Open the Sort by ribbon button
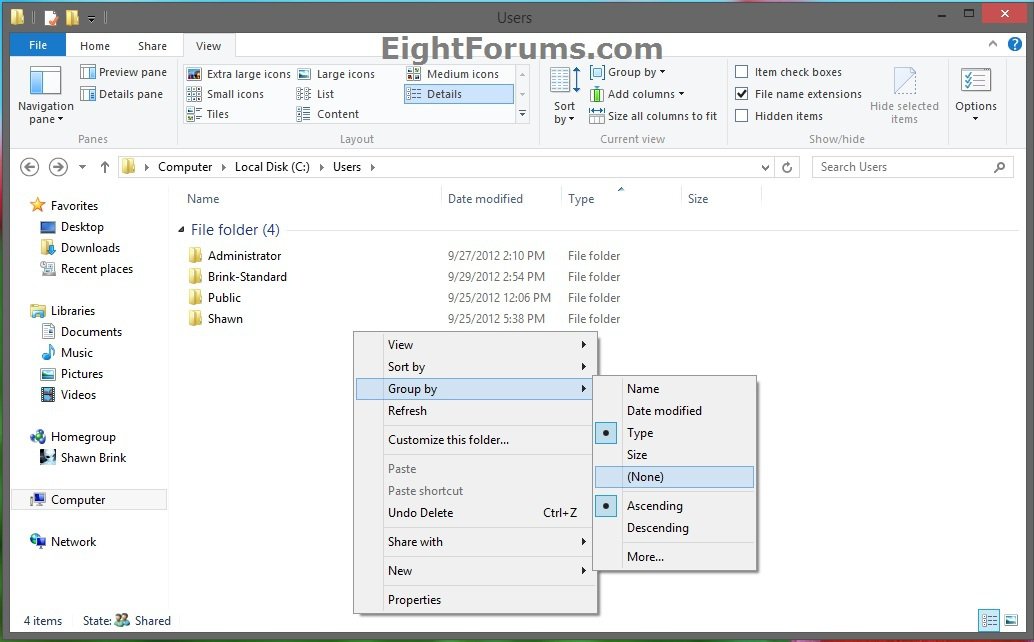The height and width of the screenshot is (642, 1034). [x=565, y=95]
